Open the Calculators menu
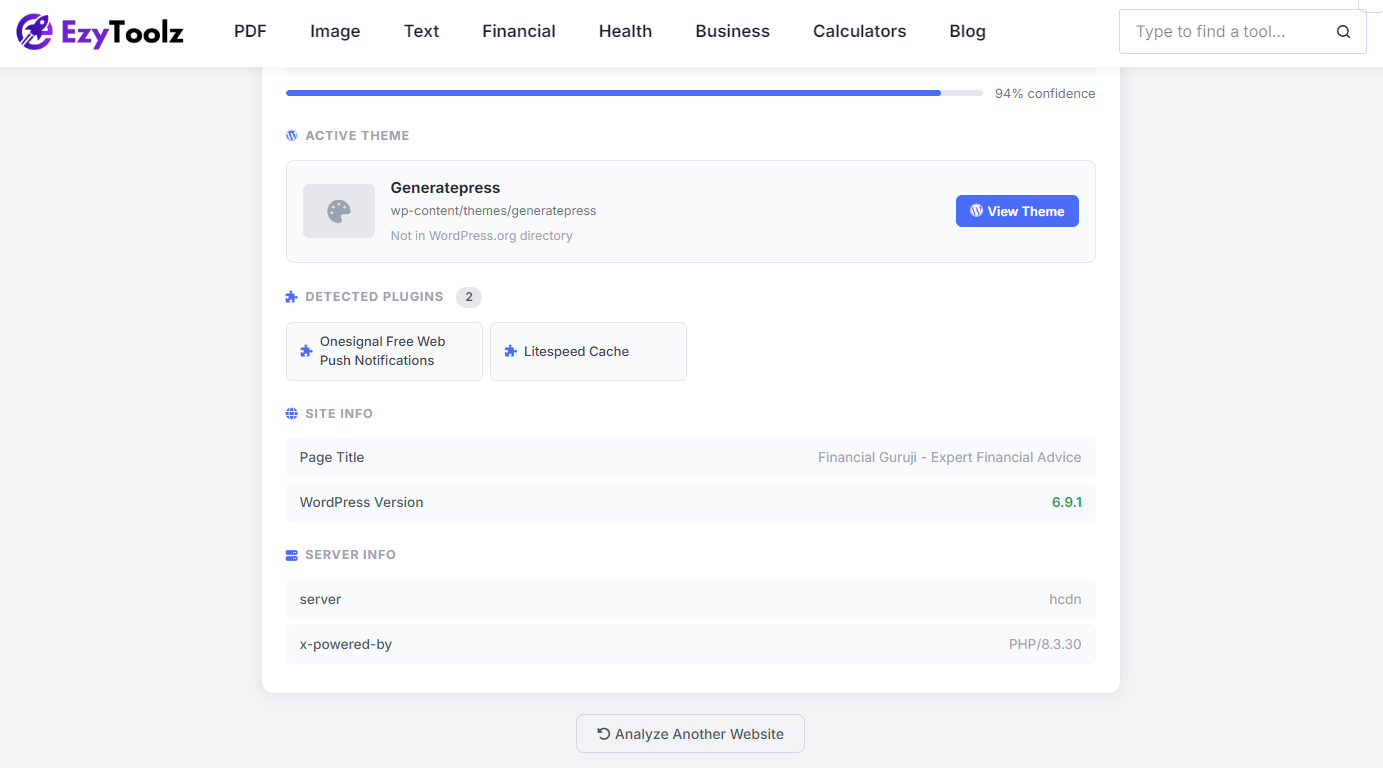1383x768 pixels. [x=859, y=31]
